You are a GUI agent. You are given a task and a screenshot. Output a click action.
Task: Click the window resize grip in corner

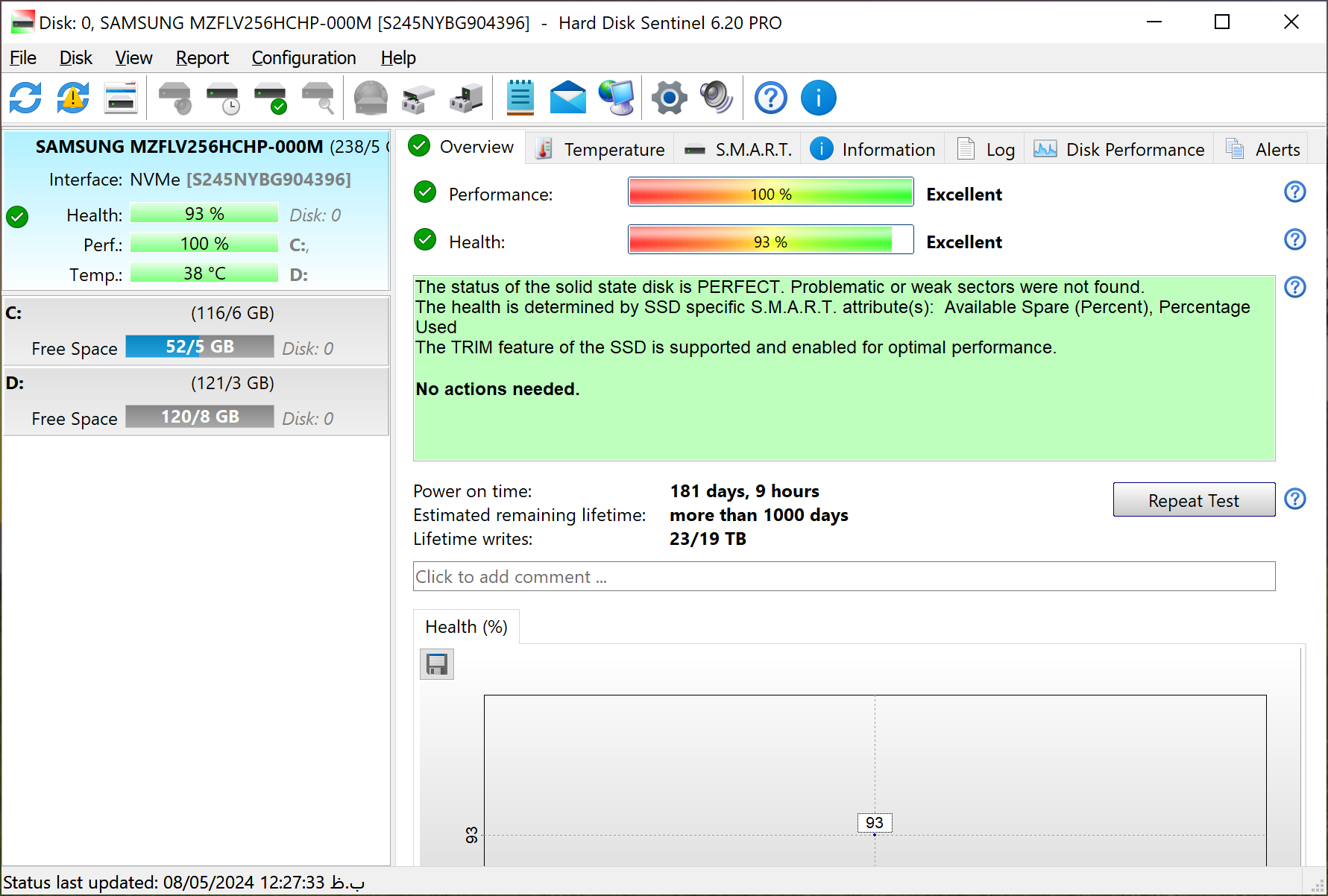tap(1318, 885)
